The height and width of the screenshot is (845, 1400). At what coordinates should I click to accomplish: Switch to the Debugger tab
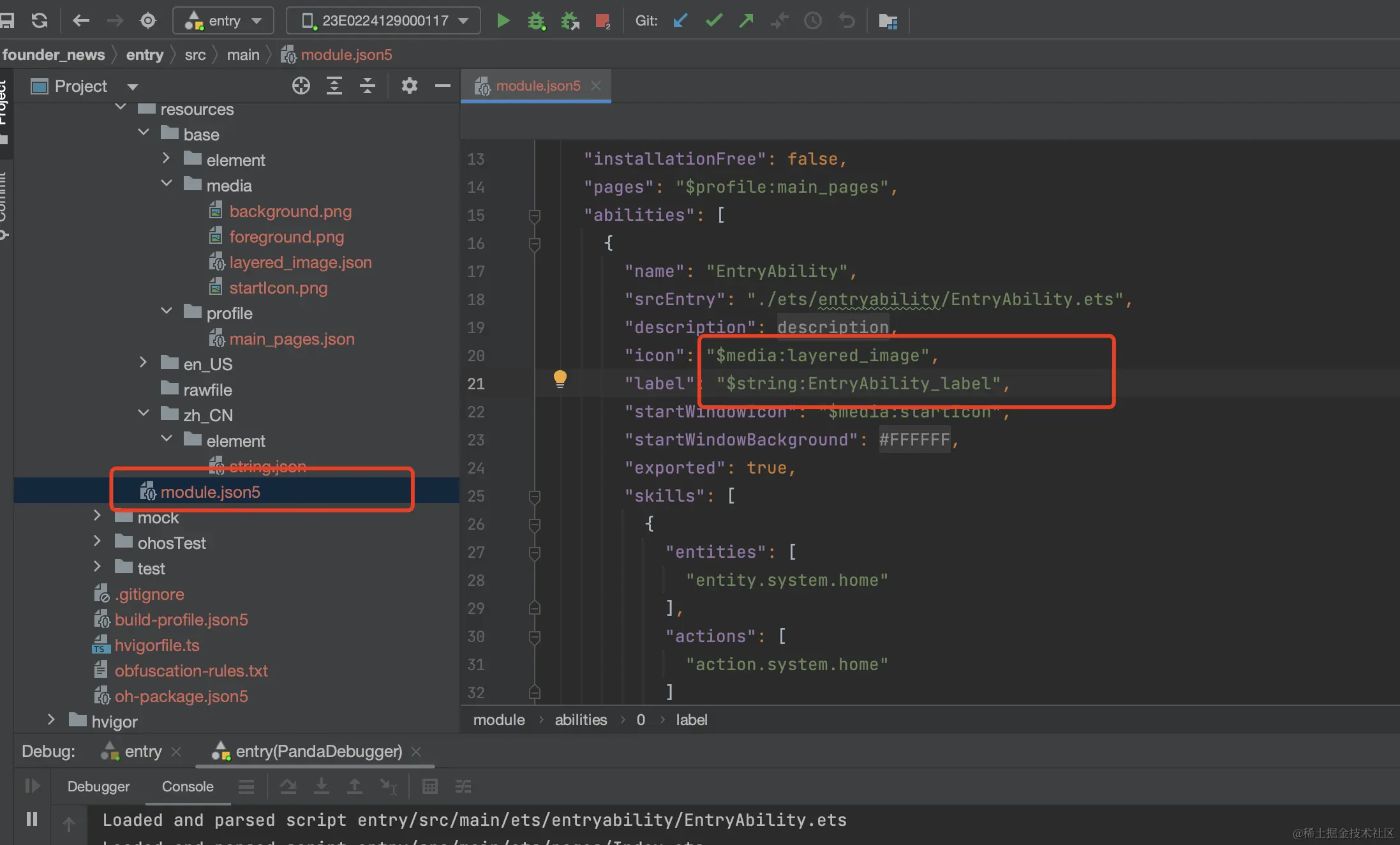[x=98, y=786]
